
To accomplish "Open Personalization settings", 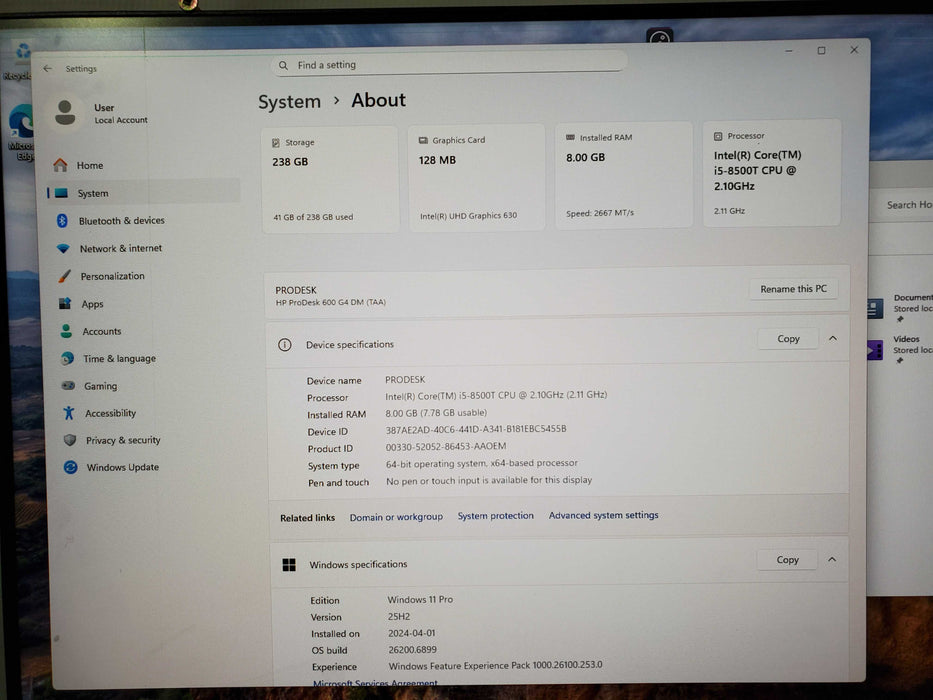I will pos(147,276).
